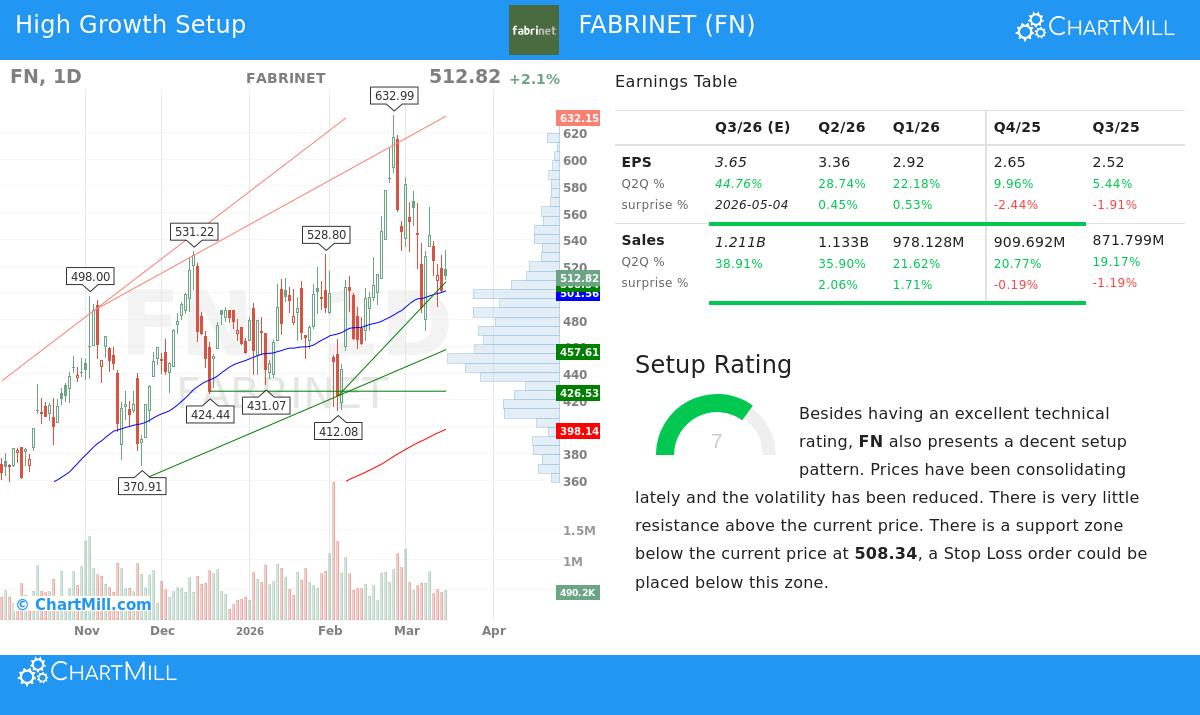
Task: Click the 370.91 low annotation on the chart
Action: click(141, 486)
